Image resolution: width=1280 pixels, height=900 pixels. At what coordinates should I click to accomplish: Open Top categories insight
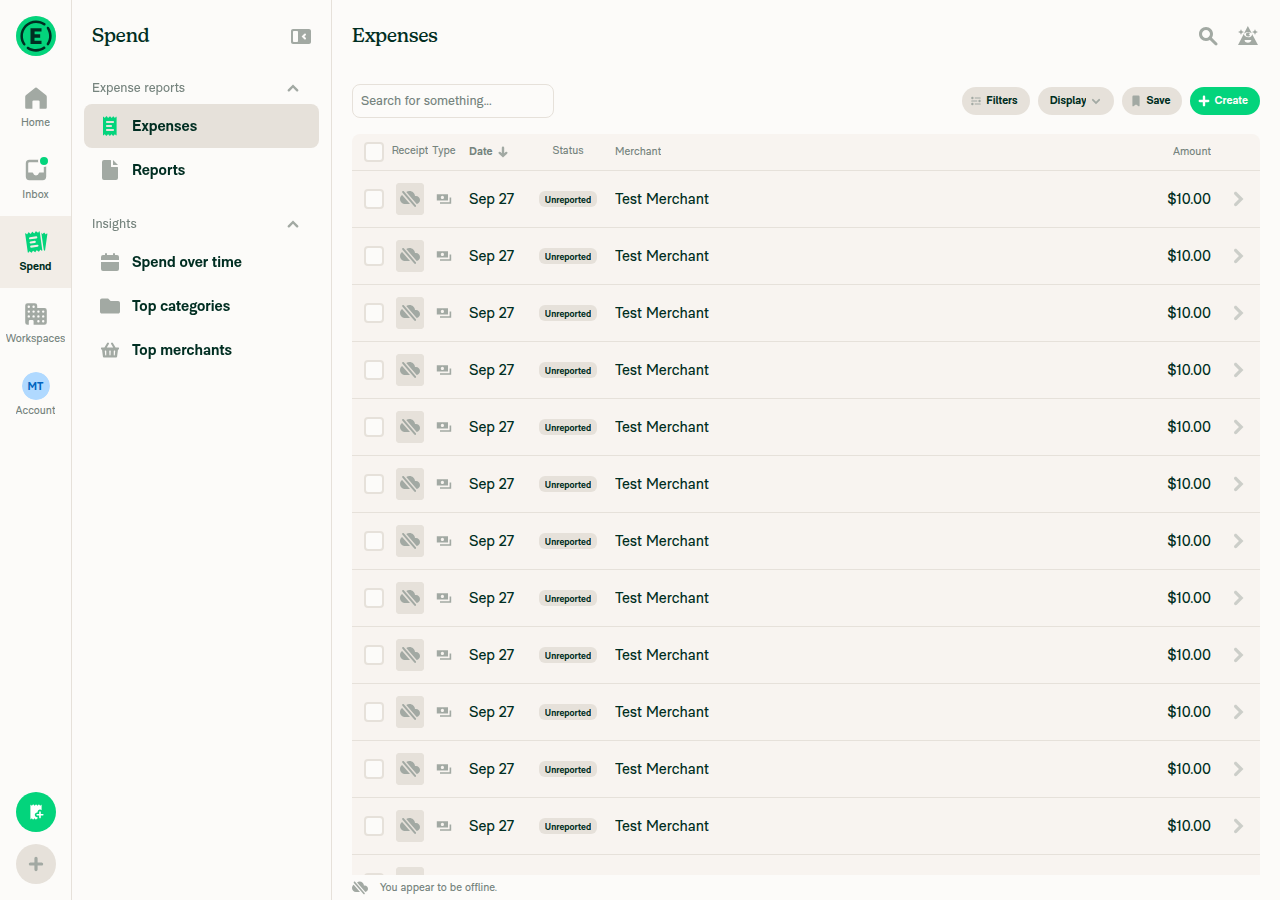[x=201, y=306]
